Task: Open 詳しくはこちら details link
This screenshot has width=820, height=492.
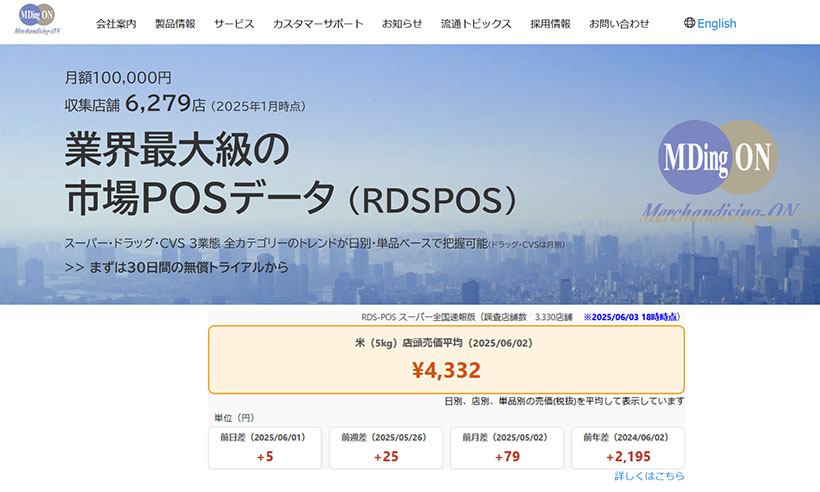Action: pyautogui.click(x=649, y=476)
